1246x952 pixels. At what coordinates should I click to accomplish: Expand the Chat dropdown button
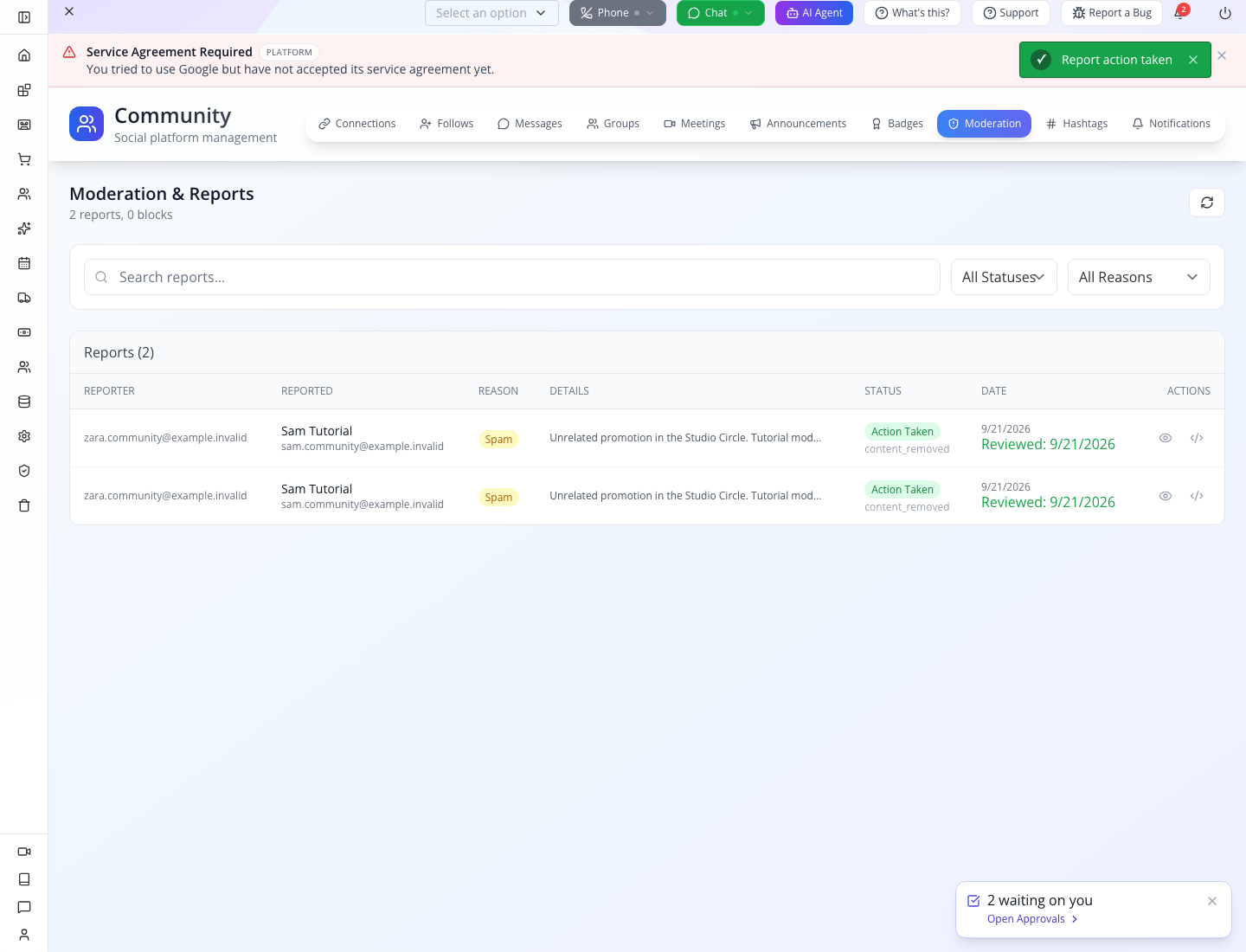coord(721,13)
